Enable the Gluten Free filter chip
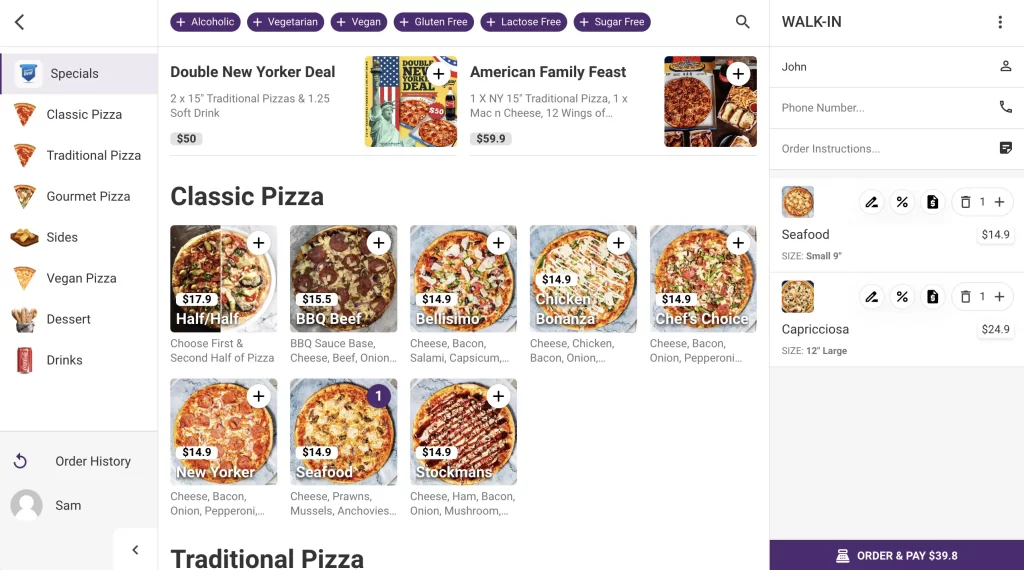The height and width of the screenshot is (570, 1024). 434,22
